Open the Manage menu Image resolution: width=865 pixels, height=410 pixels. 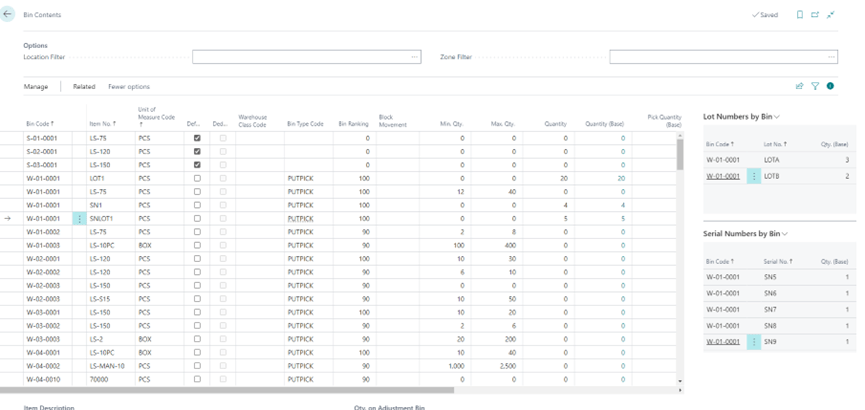(x=36, y=87)
